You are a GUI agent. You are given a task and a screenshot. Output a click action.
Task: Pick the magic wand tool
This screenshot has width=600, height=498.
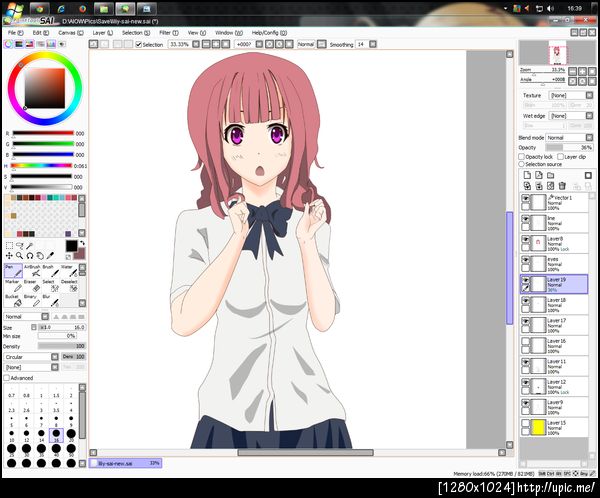[29, 245]
